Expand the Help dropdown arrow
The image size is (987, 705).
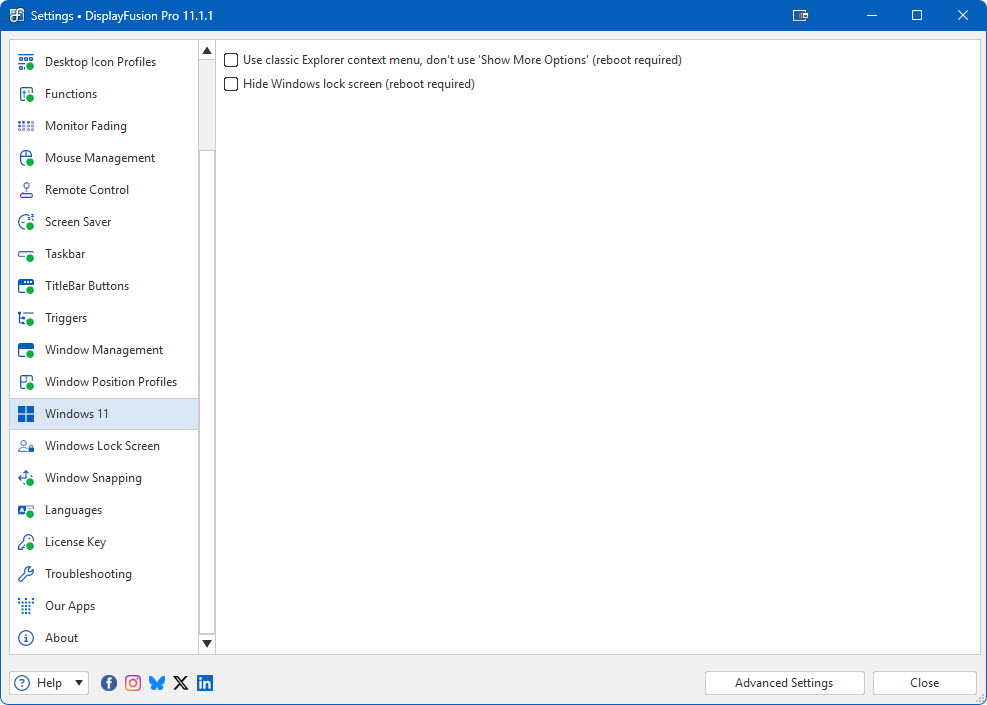coord(78,683)
